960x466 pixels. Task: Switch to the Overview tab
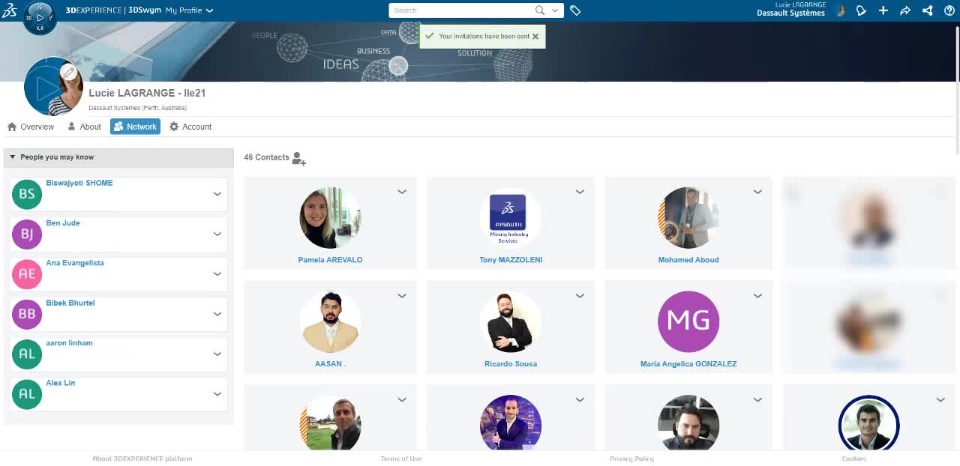point(31,127)
